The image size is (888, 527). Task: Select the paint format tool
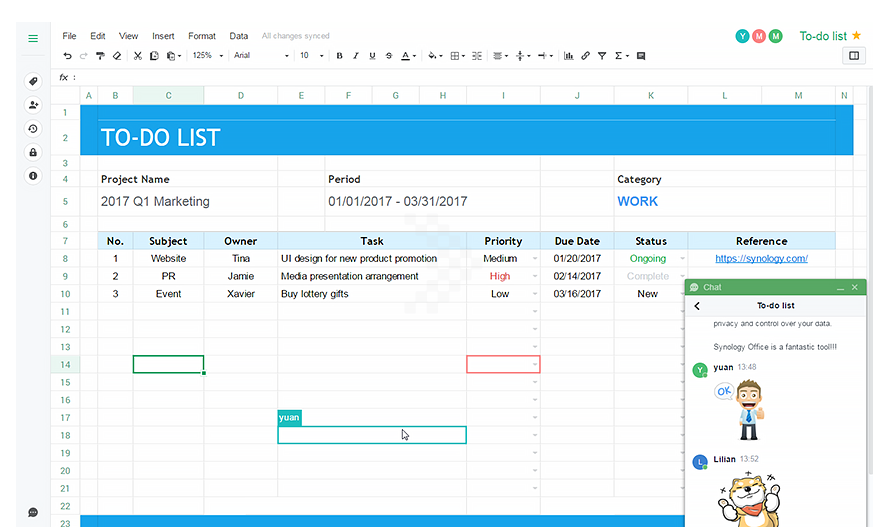point(100,56)
